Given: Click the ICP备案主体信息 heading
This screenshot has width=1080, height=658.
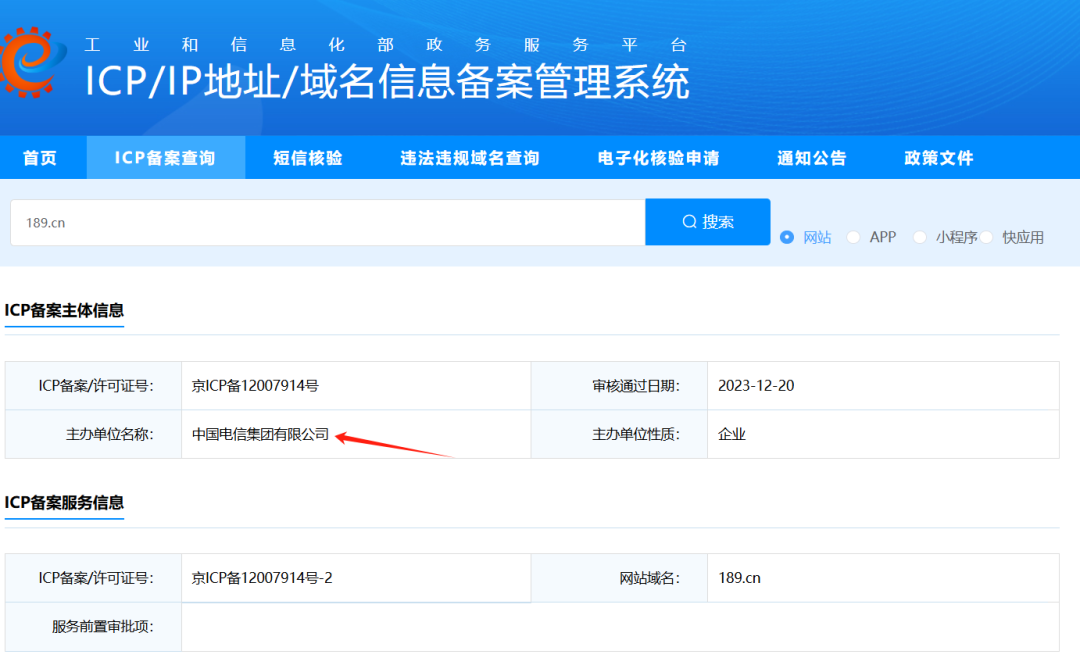Looking at the screenshot, I should coord(64,310).
